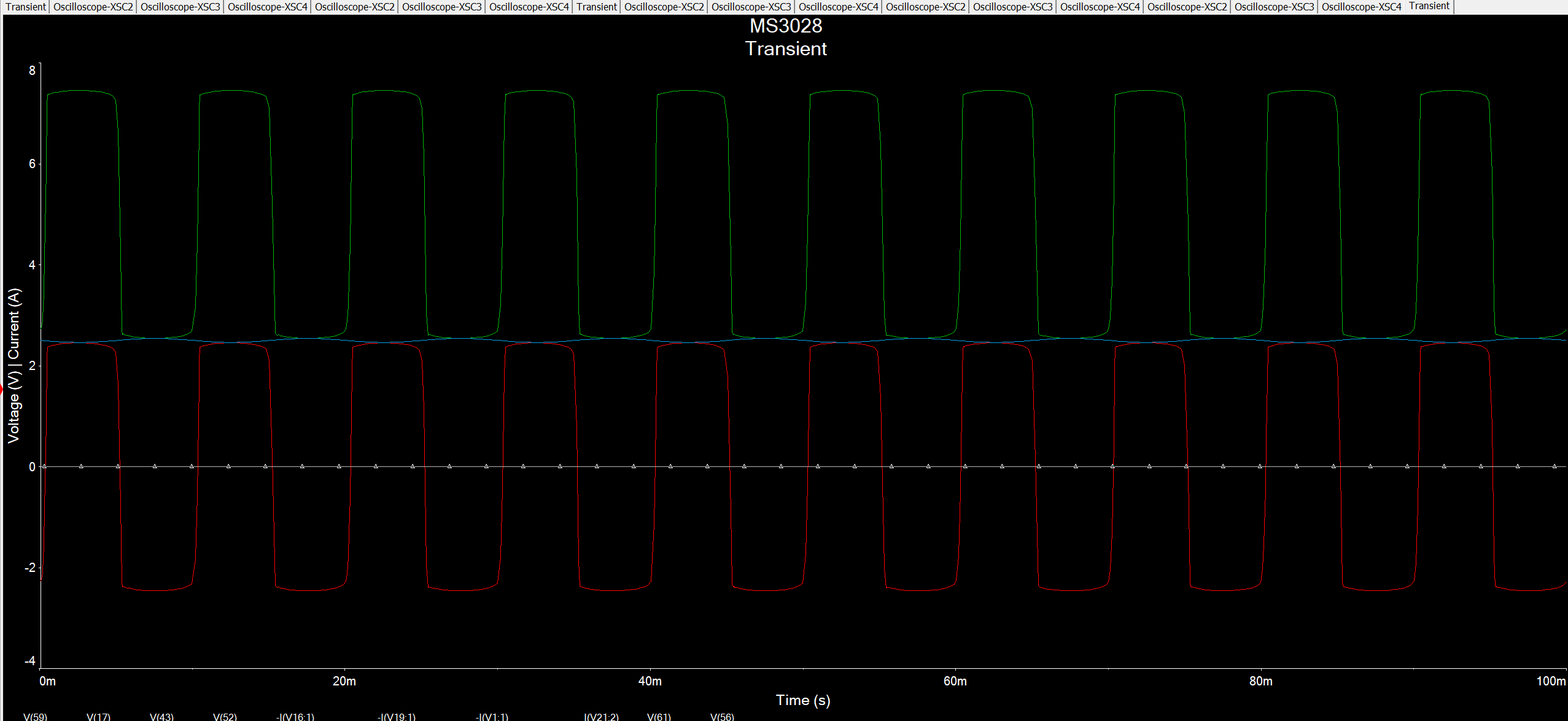Open the first Oscilloscope-XSC3 tab
This screenshot has height=721, width=1568.
click(180, 7)
